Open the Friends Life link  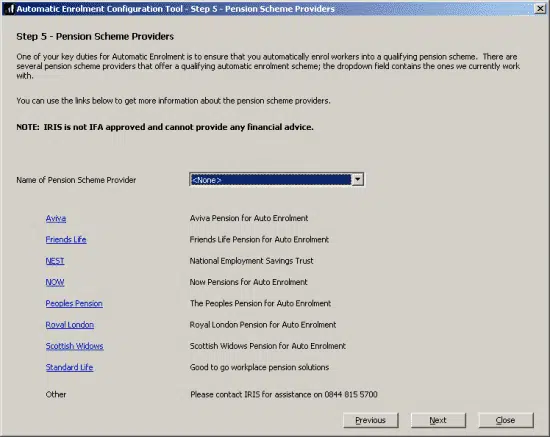[66, 240]
